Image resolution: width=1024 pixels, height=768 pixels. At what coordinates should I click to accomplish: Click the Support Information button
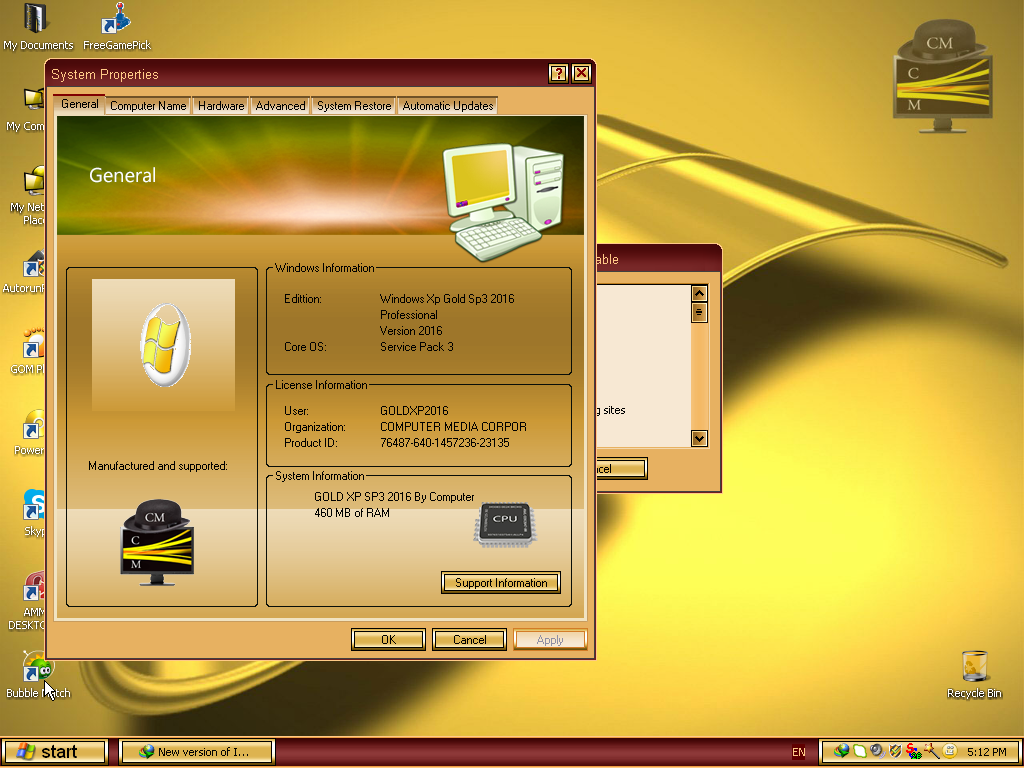point(500,582)
